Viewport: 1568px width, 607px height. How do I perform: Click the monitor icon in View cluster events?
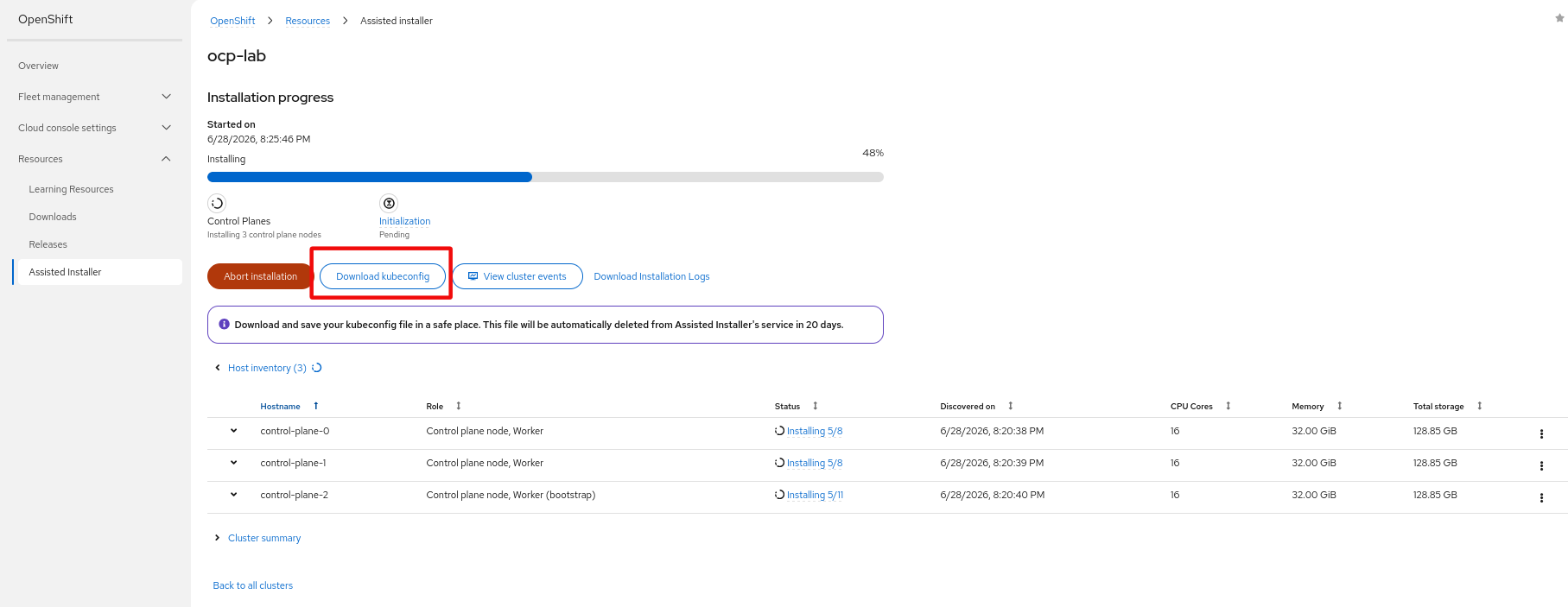(473, 276)
